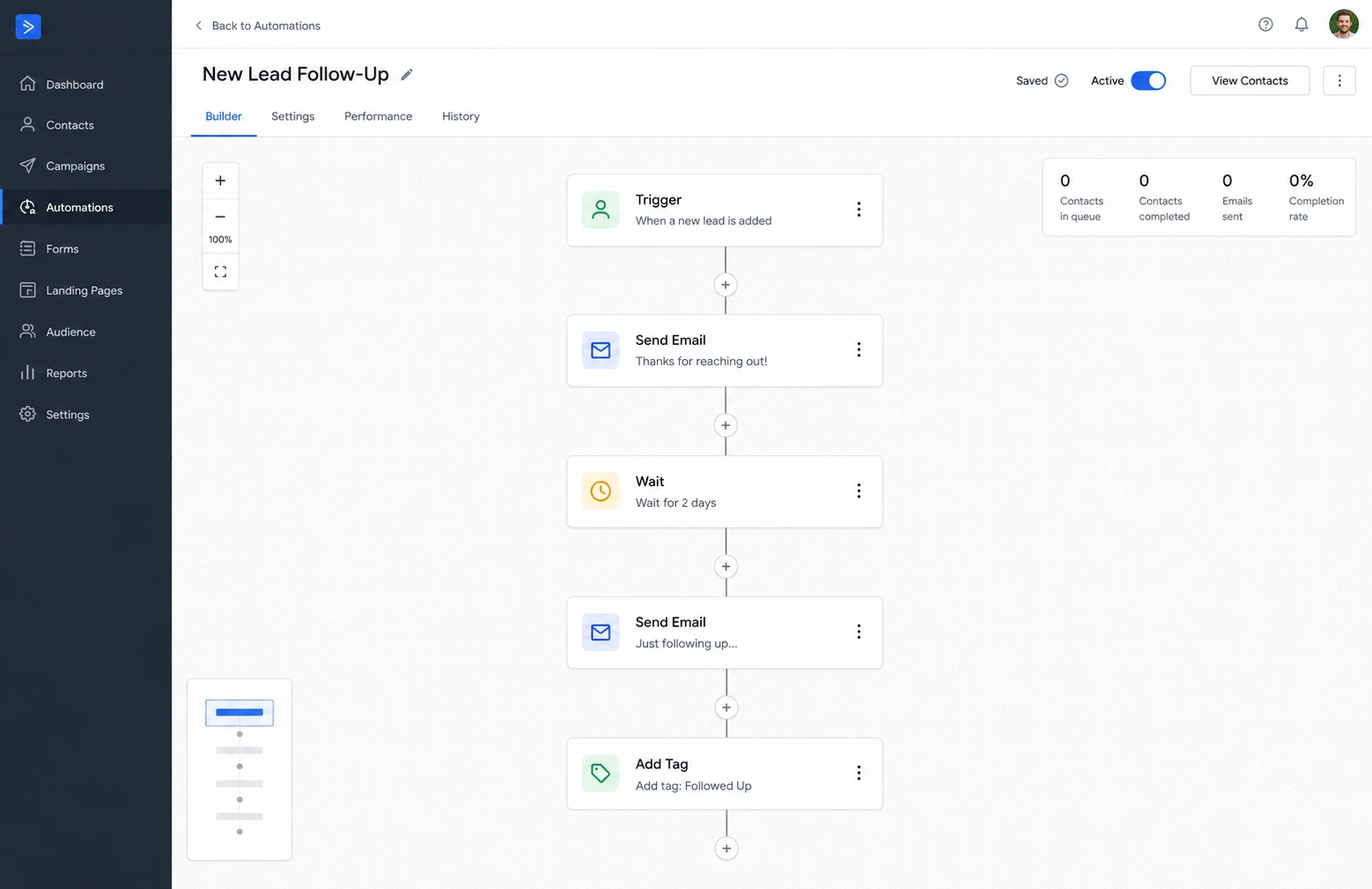Viewport: 1372px width, 889px height.
Task: Open the Audience section
Action: click(85, 332)
